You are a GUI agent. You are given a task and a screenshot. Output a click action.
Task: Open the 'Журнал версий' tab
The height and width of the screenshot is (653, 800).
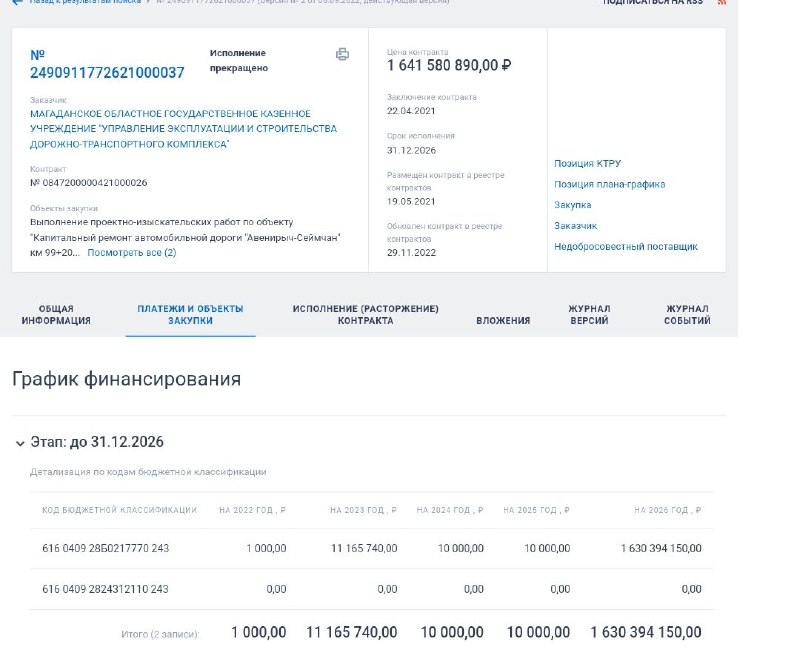tap(589, 315)
